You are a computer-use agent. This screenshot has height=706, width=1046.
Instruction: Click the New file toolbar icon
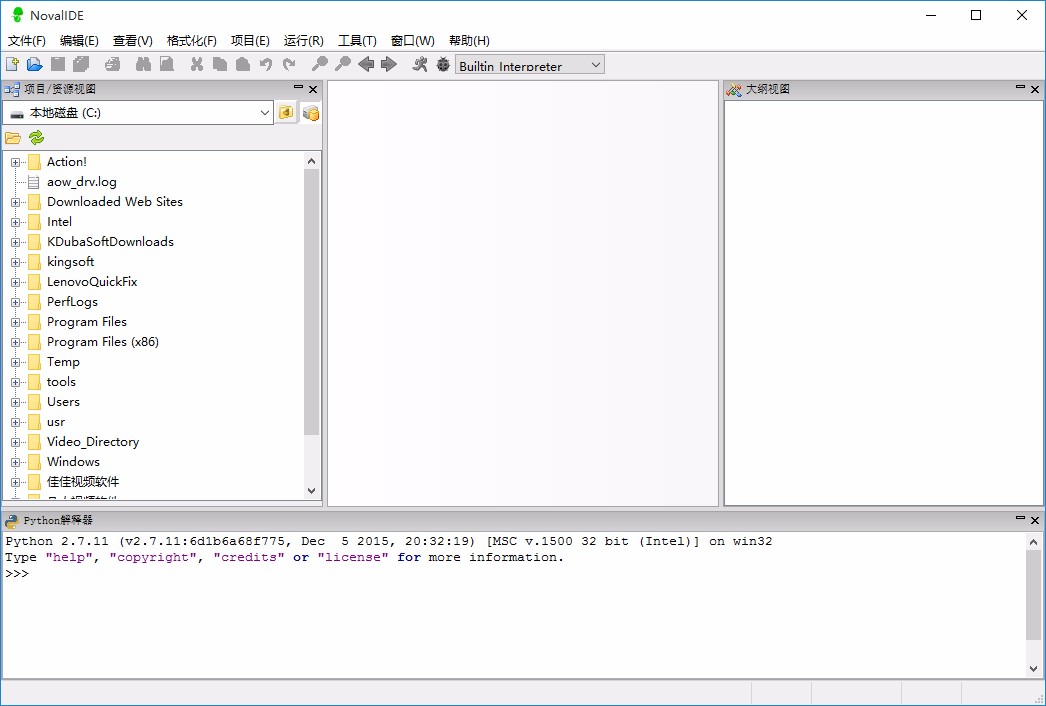tap(12, 65)
